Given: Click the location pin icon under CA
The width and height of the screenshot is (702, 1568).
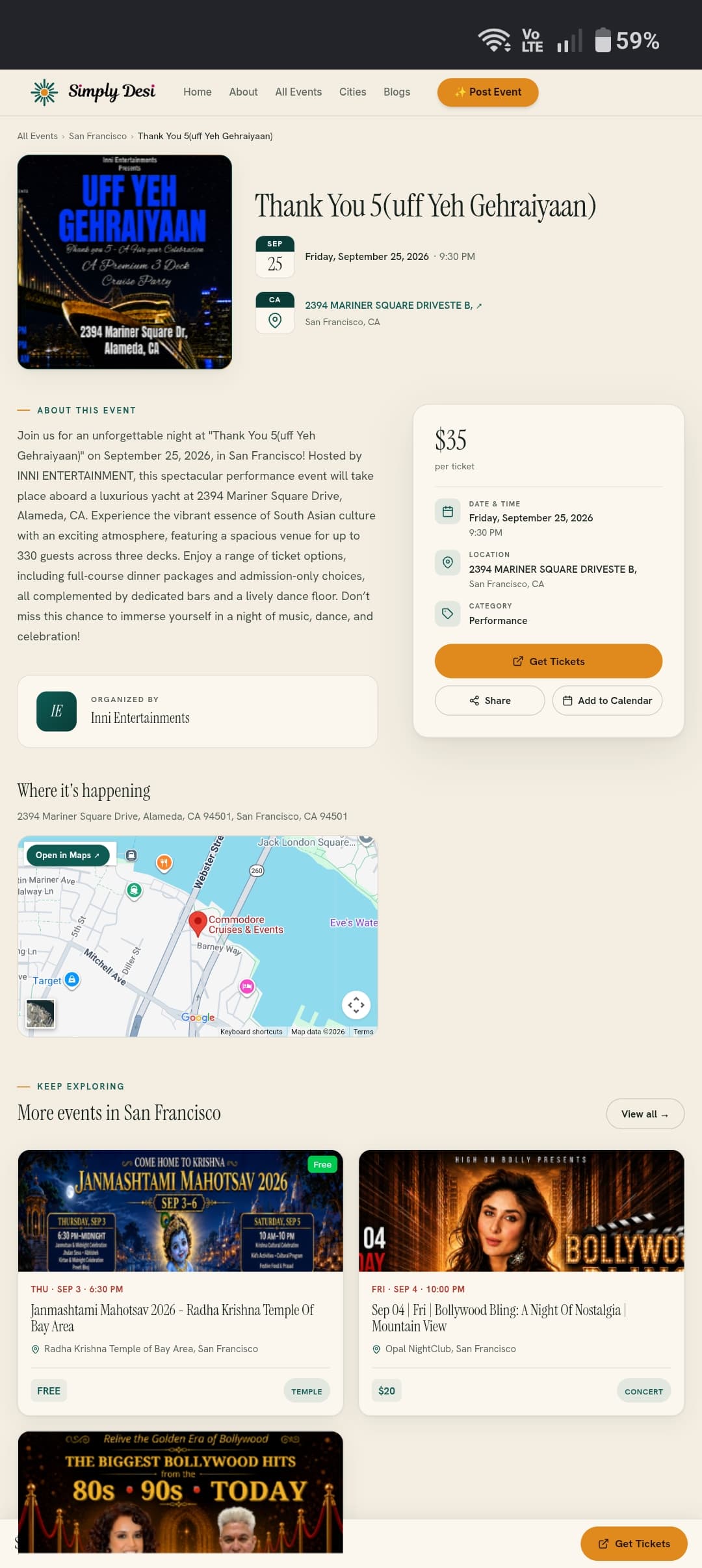Looking at the screenshot, I should pos(275,320).
